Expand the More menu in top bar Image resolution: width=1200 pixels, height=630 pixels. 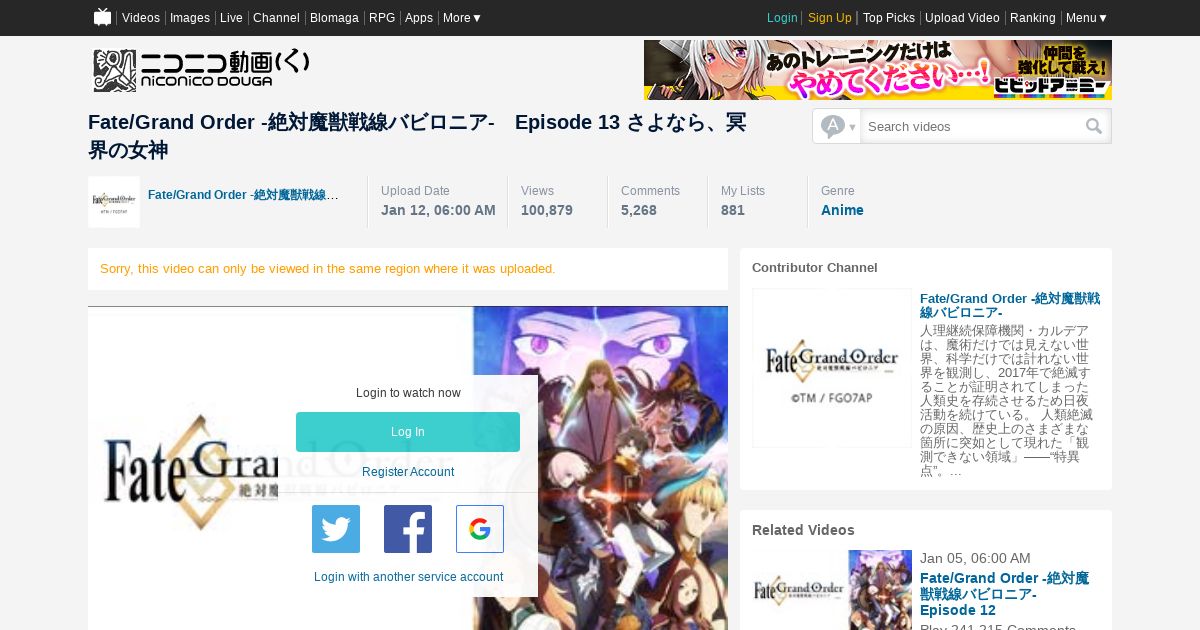(462, 18)
